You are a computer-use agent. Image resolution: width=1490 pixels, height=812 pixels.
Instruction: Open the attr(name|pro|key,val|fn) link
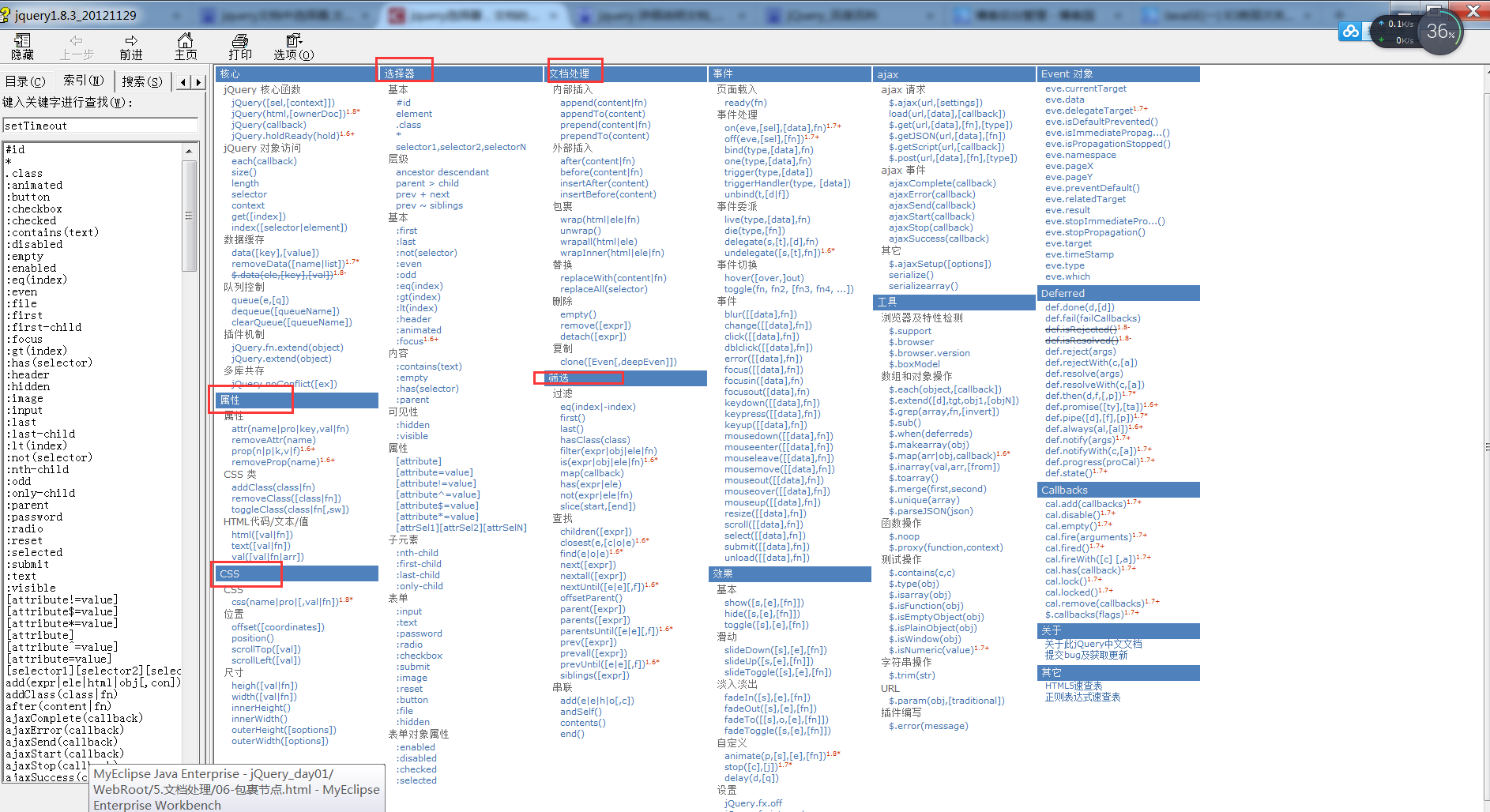[290, 429]
